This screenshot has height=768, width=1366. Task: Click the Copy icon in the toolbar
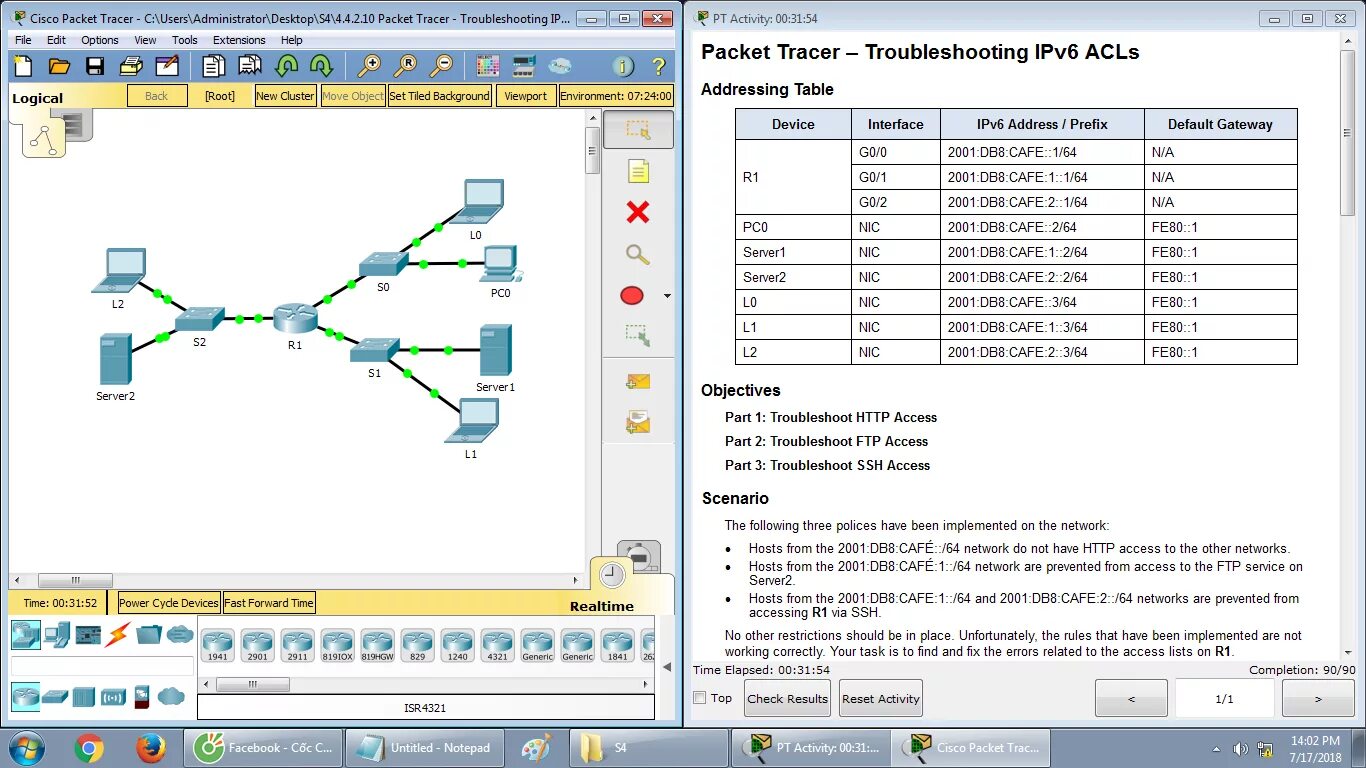tap(213, 67)
